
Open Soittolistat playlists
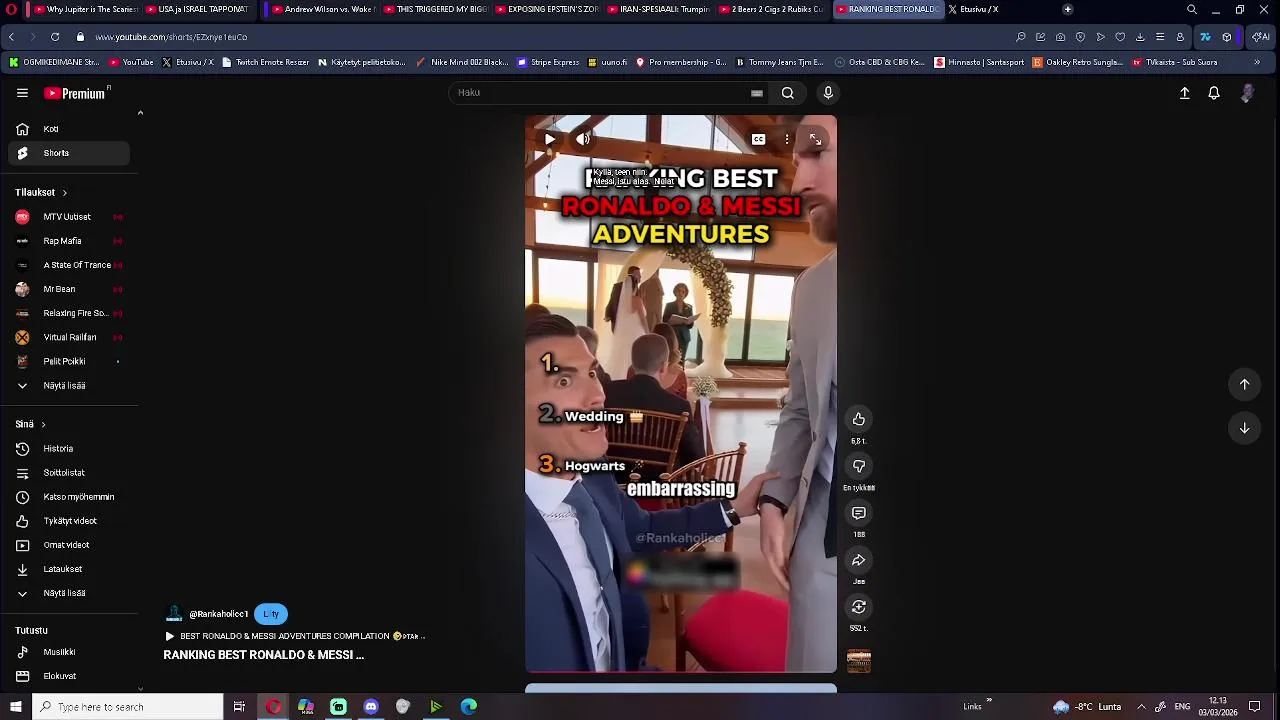tap(69, 473)
